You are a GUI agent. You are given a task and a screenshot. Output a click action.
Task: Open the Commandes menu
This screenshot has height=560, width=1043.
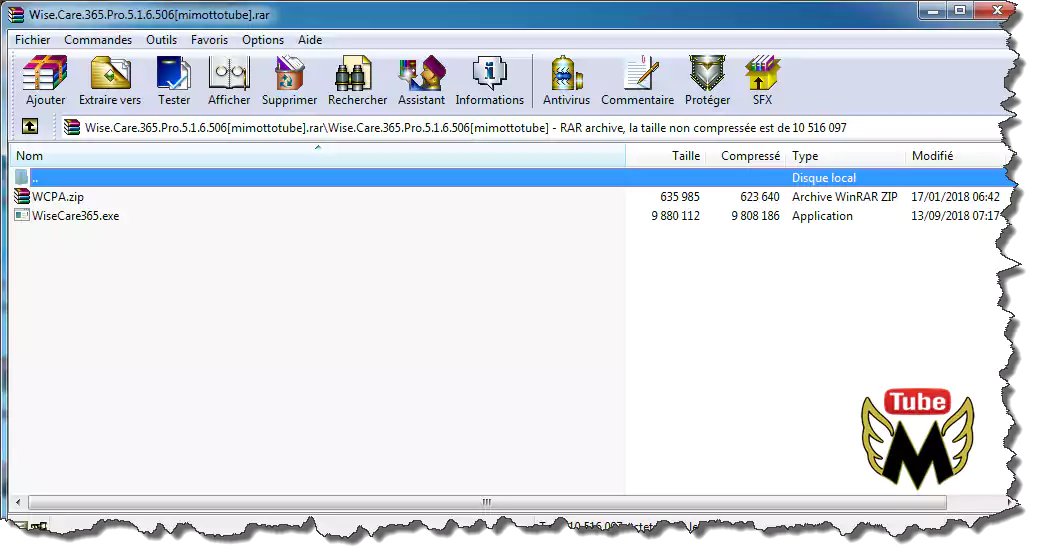point(98,40)
